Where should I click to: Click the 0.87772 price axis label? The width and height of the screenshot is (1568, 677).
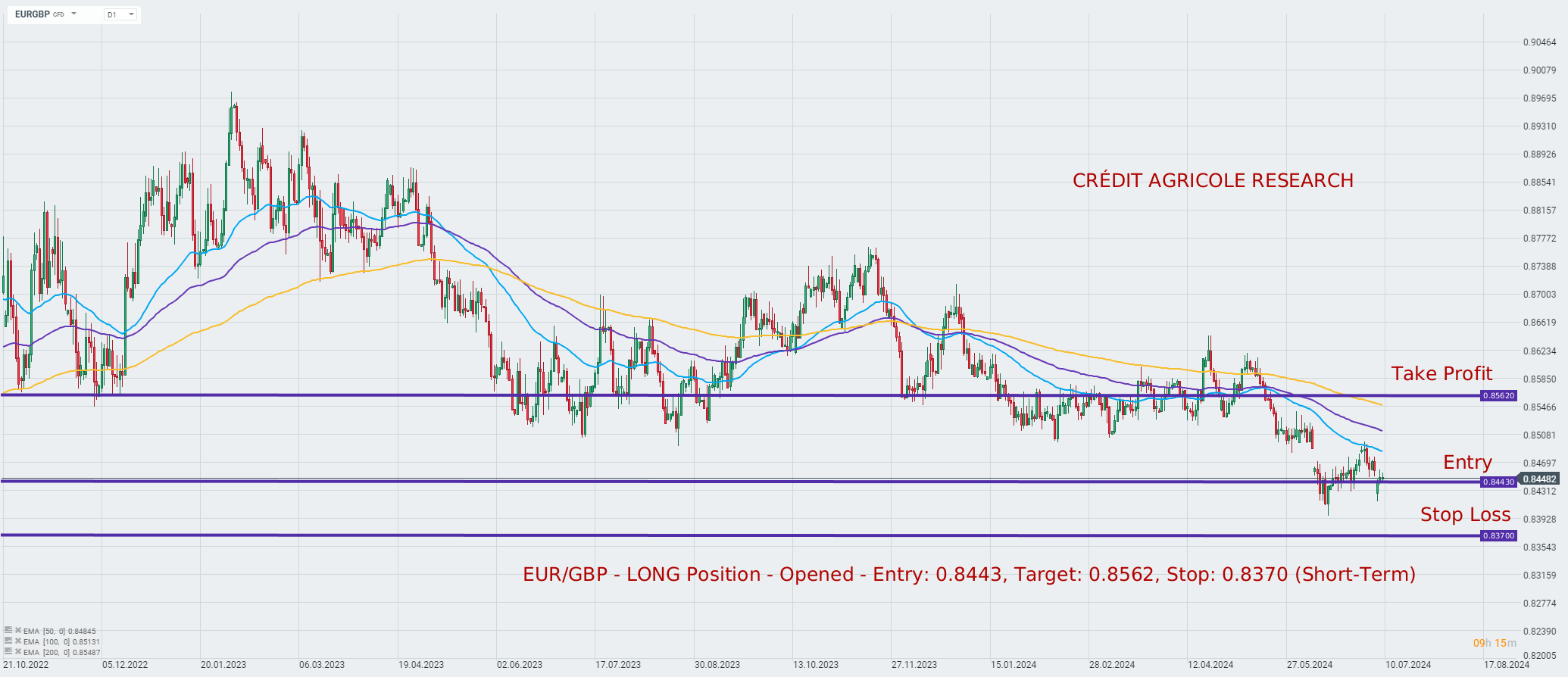pos(1540,239)
